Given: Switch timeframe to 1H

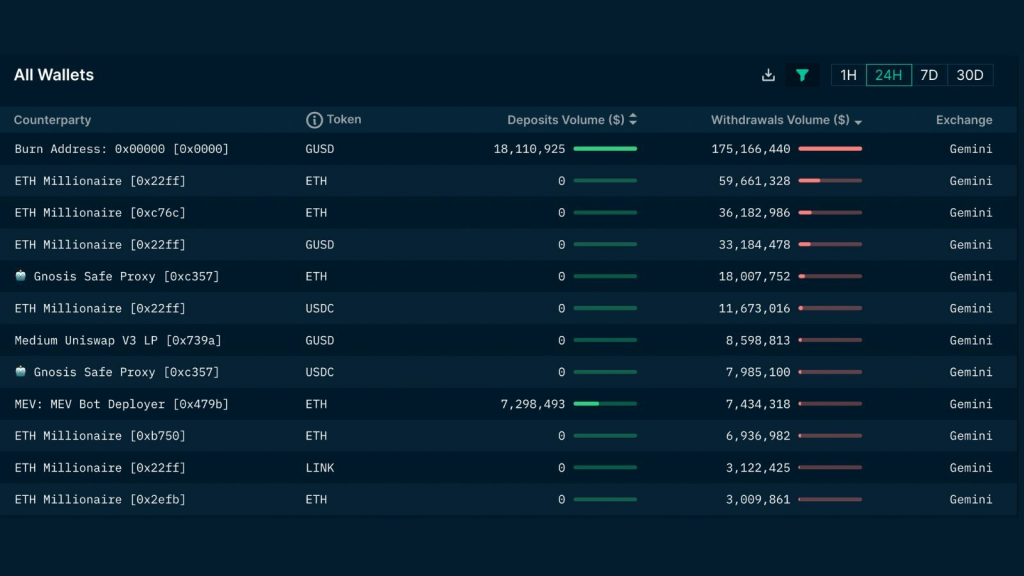Looking at the screenshot, I should pos(848,75).
